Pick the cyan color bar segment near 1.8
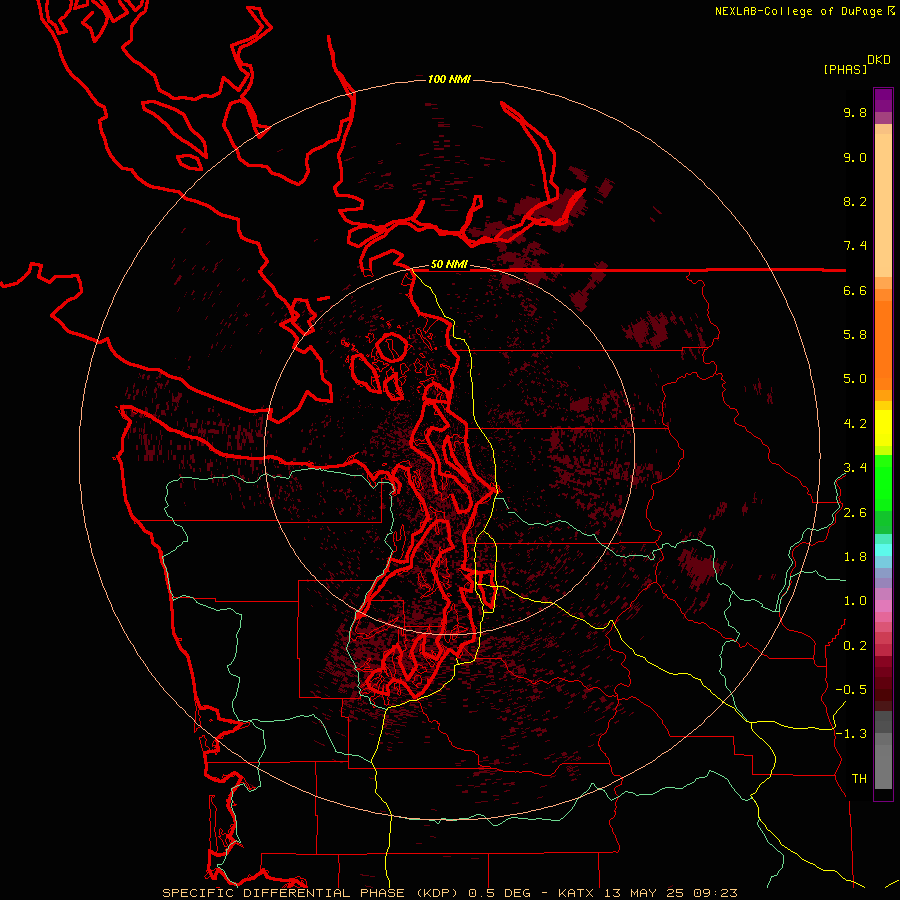The width and height of the screenshot is (900, 900). [x=883, y=550]
